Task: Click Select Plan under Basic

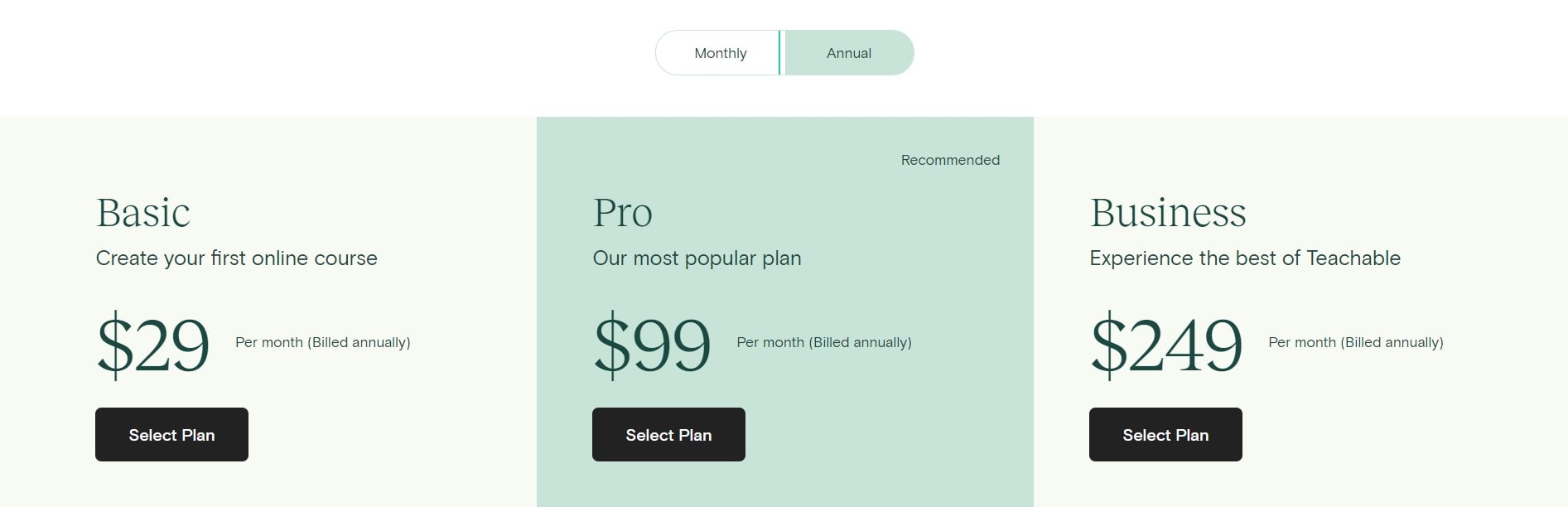Action: coord(171,435)
